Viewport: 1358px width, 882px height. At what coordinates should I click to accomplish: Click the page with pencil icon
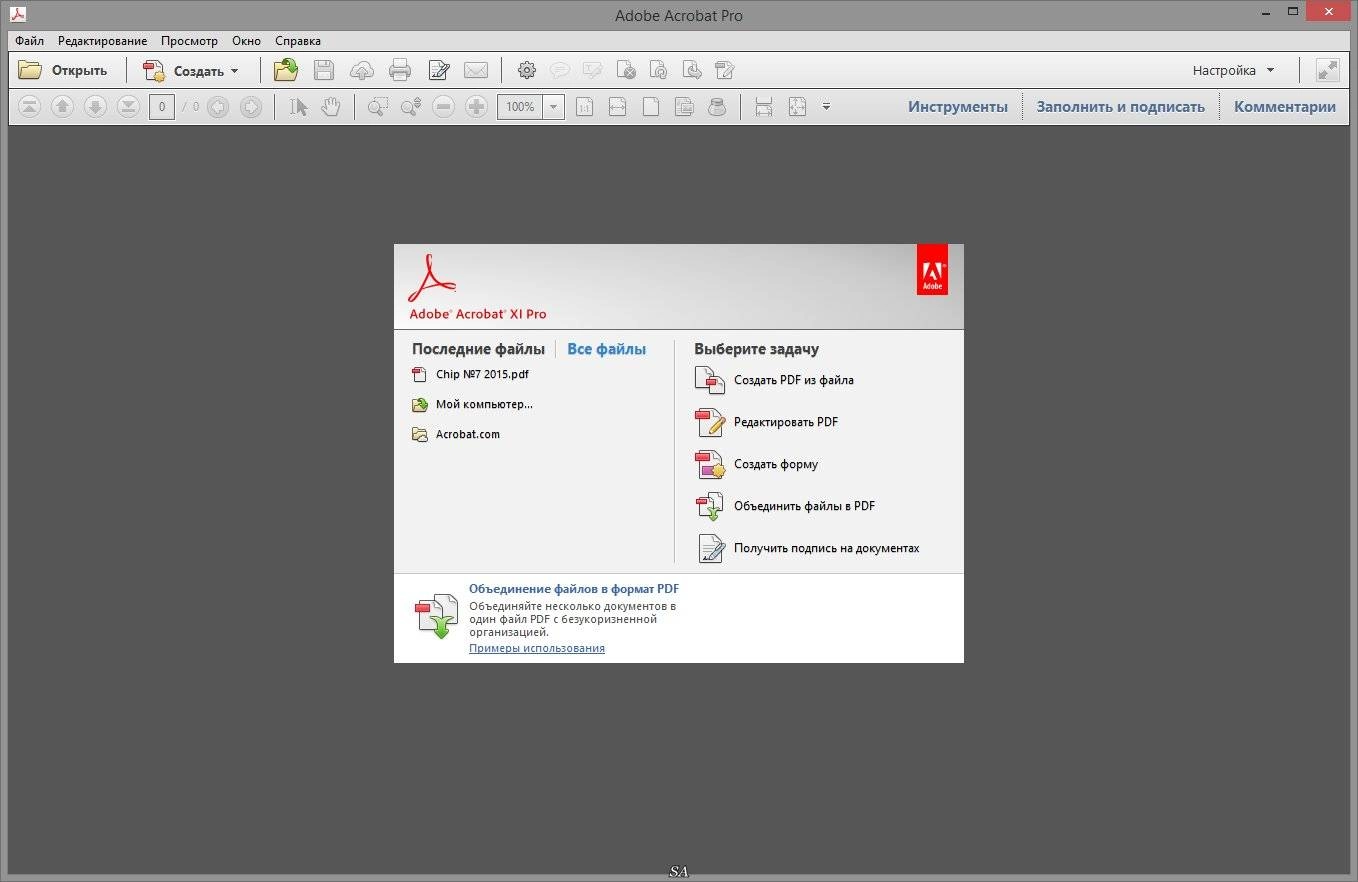725,70
